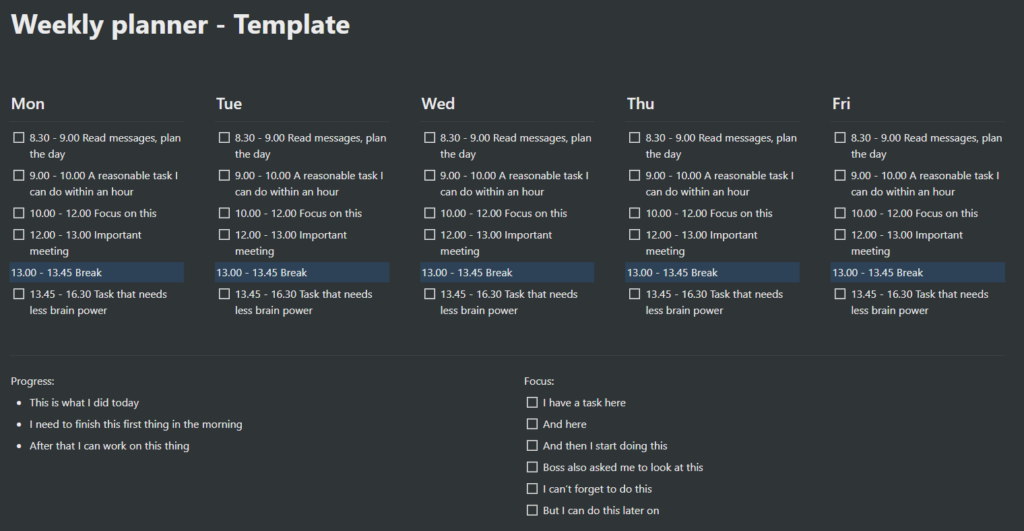Tick 'But I can do this later on'
Image resolution: width=1024 pixels, height=531 pixels.
(532, 510)
